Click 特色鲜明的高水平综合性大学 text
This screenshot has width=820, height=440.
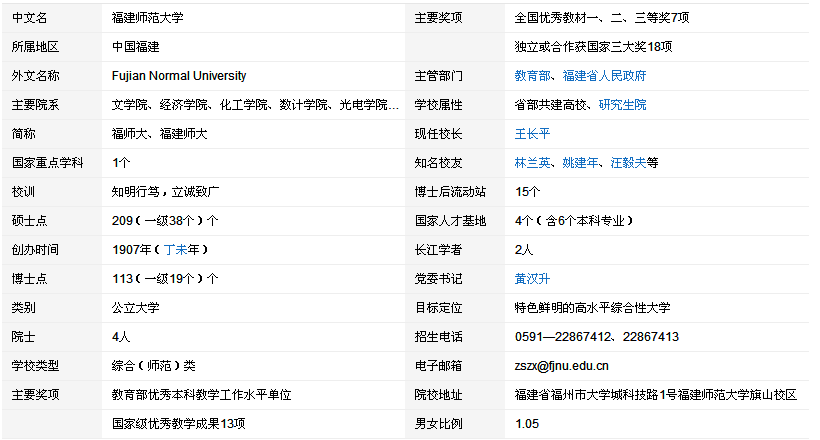point(593,308)
